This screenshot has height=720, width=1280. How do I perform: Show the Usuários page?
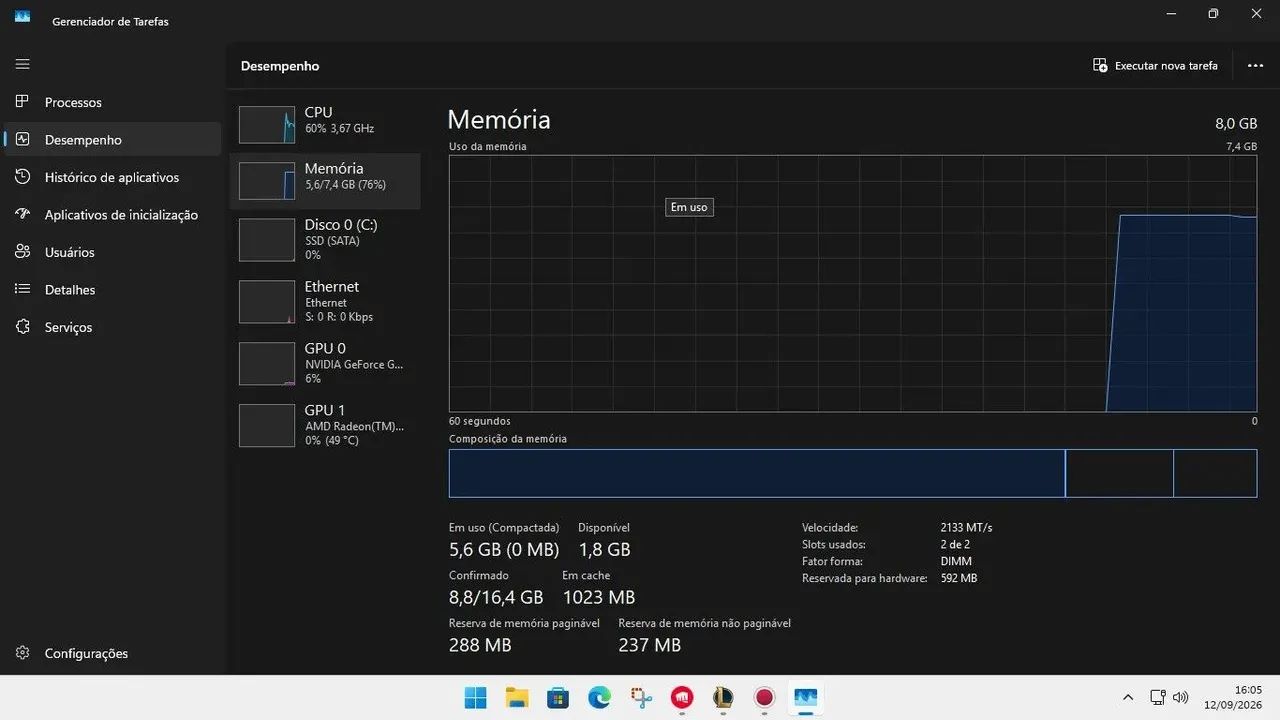[x=112, y=252]
